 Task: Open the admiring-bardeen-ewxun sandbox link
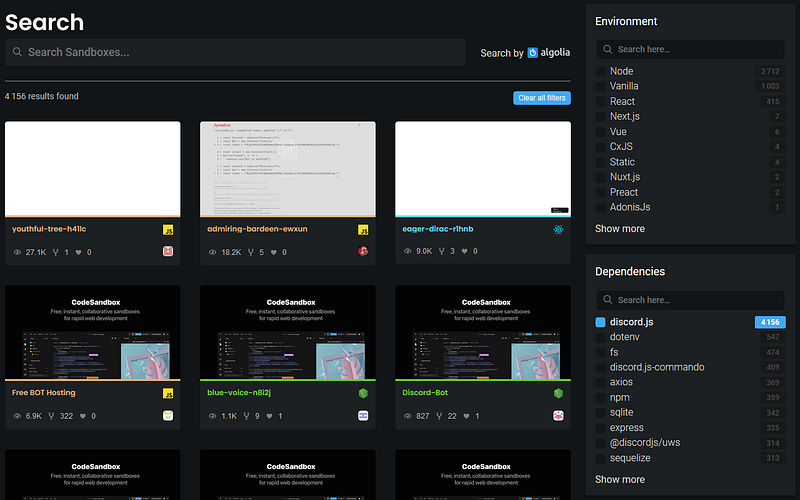coord(257,229)
